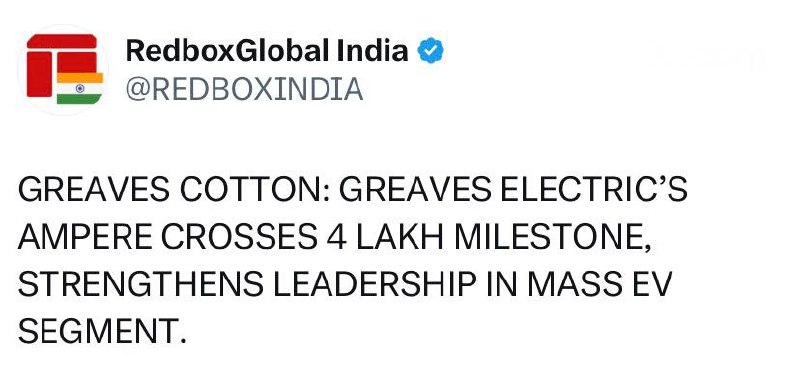Click the words MASS EV in the tweet
800x382 pixels.
[599, 286]
